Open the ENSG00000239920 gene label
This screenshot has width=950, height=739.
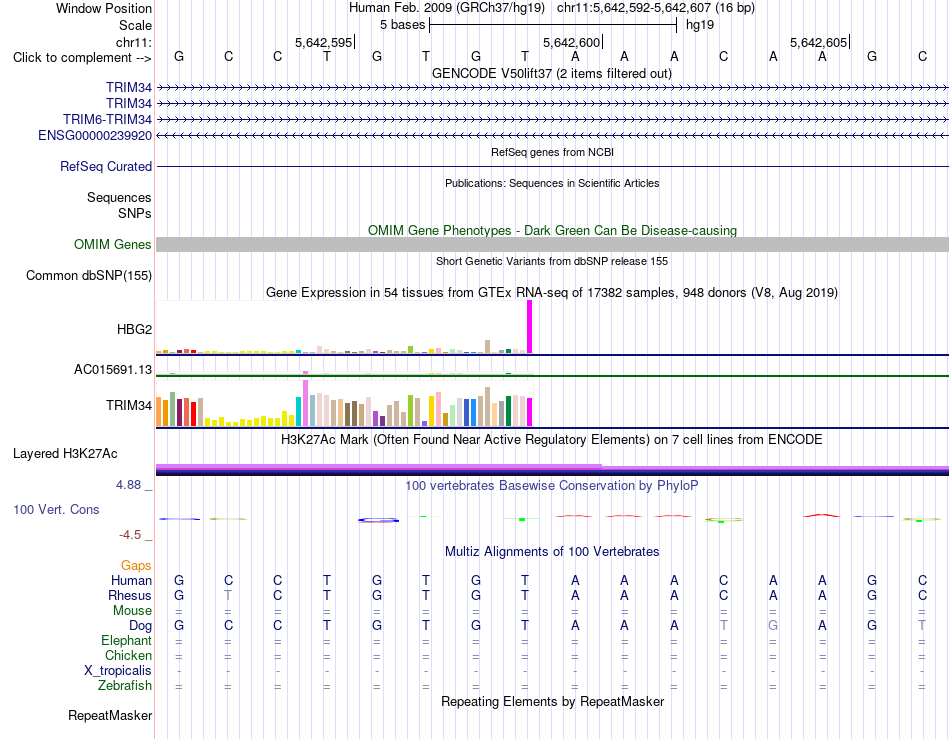95,136
